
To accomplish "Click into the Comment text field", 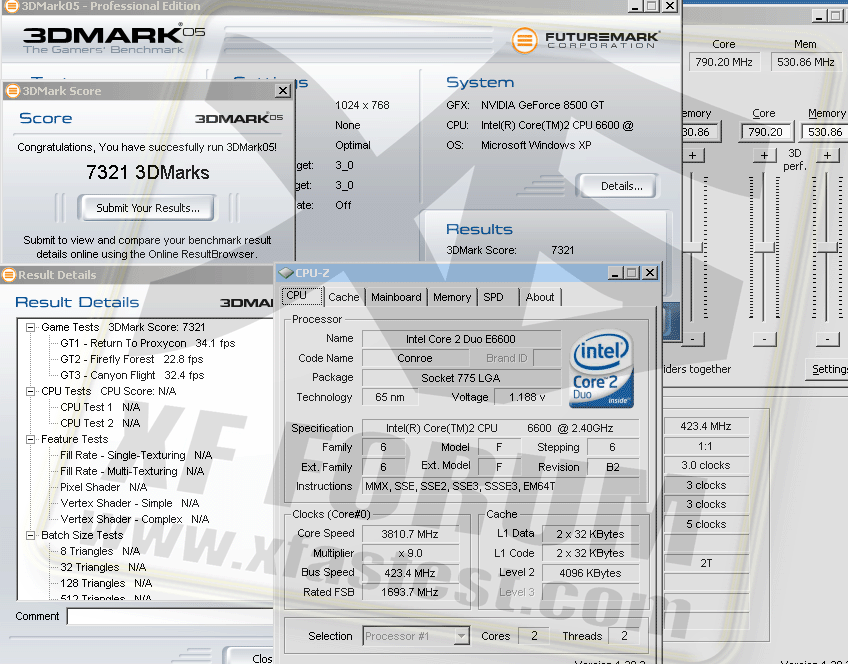I will click(170, 616).
